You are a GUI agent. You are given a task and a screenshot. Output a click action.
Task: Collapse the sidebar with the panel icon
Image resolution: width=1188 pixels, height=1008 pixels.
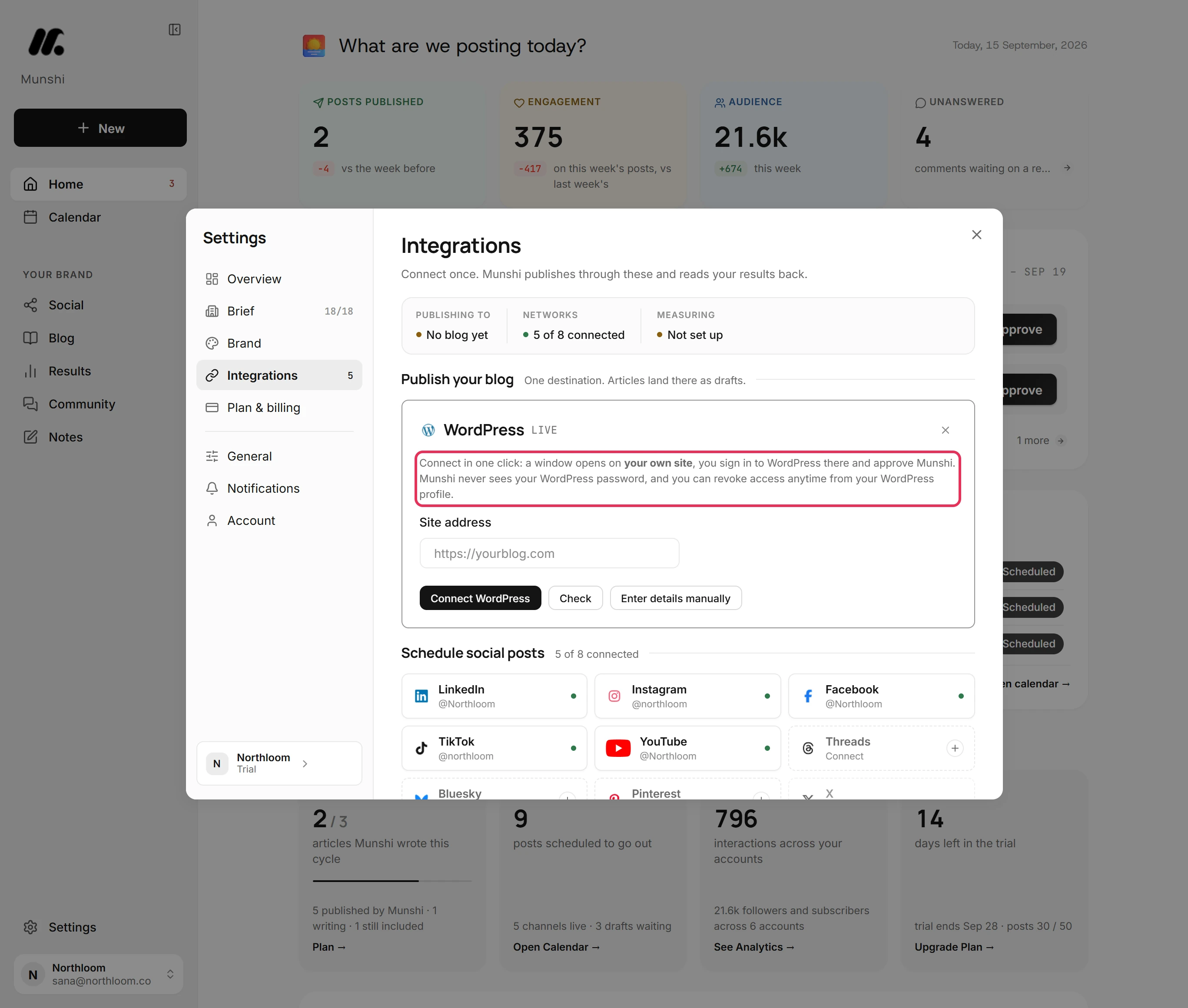coord(174,30)
